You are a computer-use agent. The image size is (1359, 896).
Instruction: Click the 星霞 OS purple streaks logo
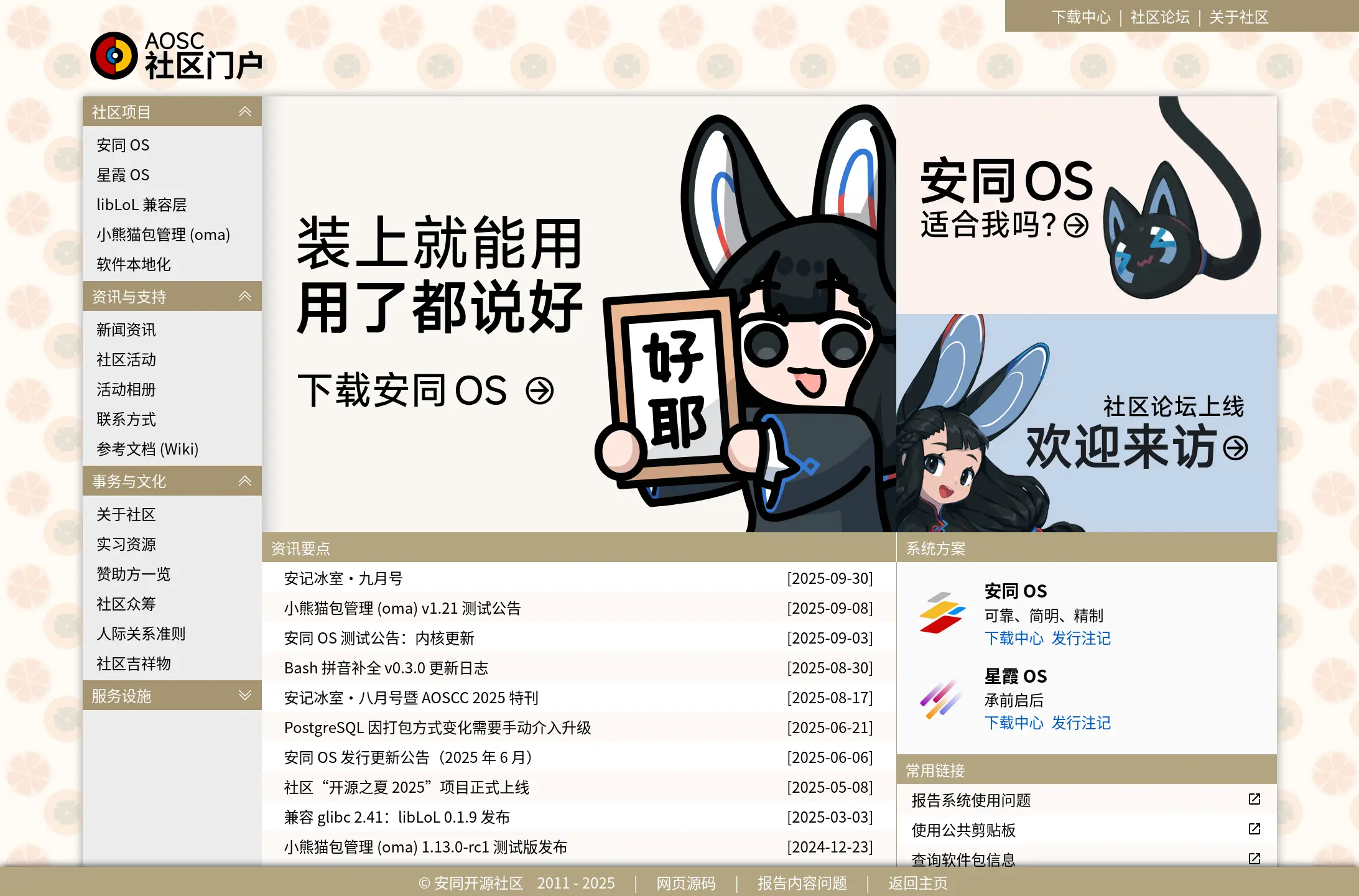point(942,698)
